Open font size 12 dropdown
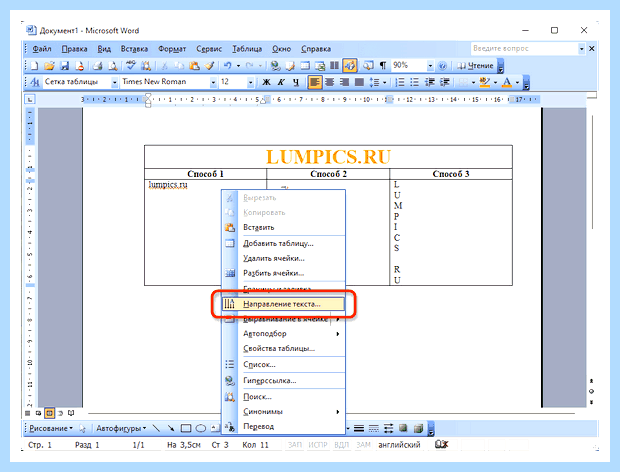 [250, 82]
